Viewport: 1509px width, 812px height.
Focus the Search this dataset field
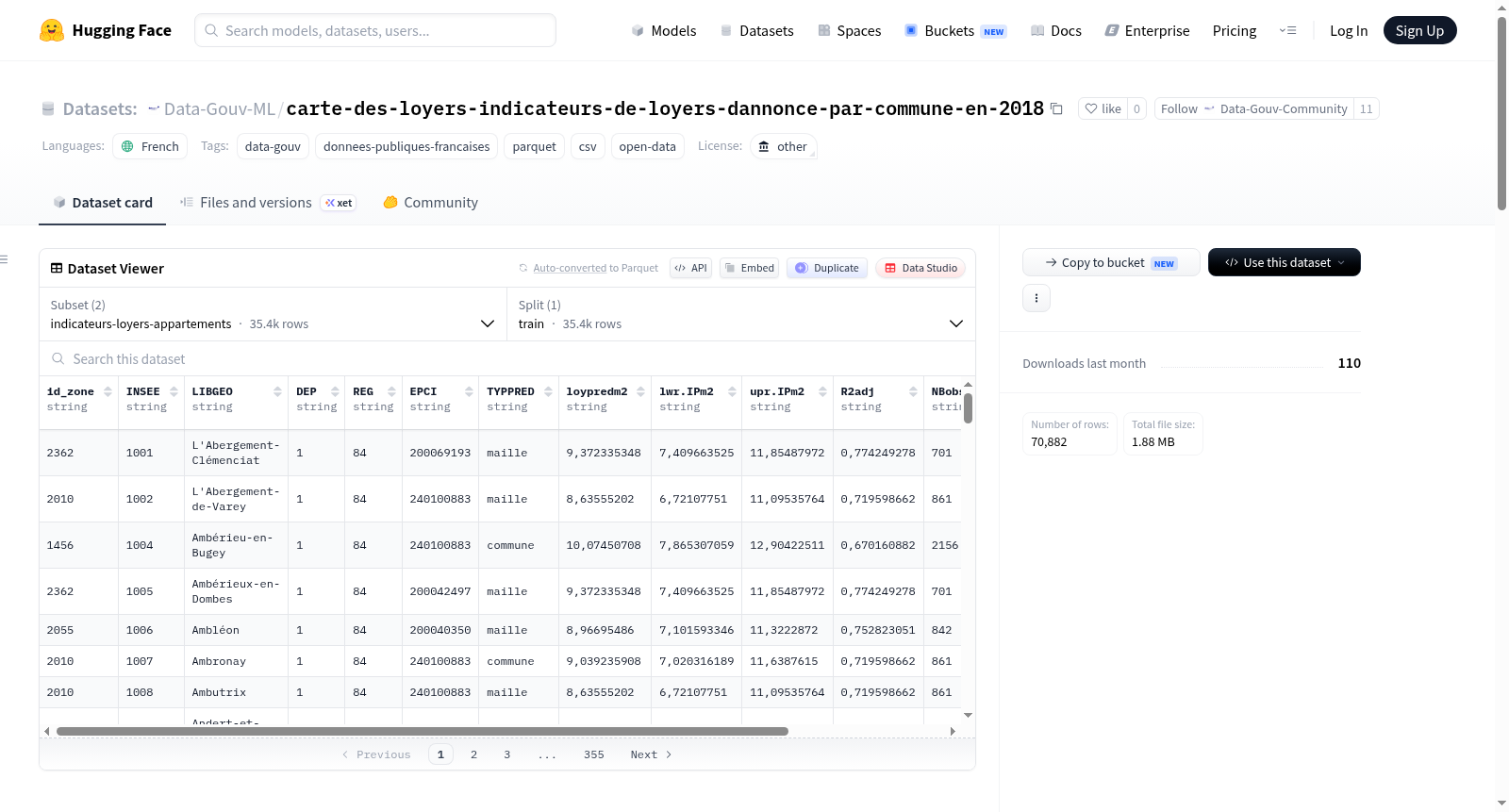(x=507, y=358)
